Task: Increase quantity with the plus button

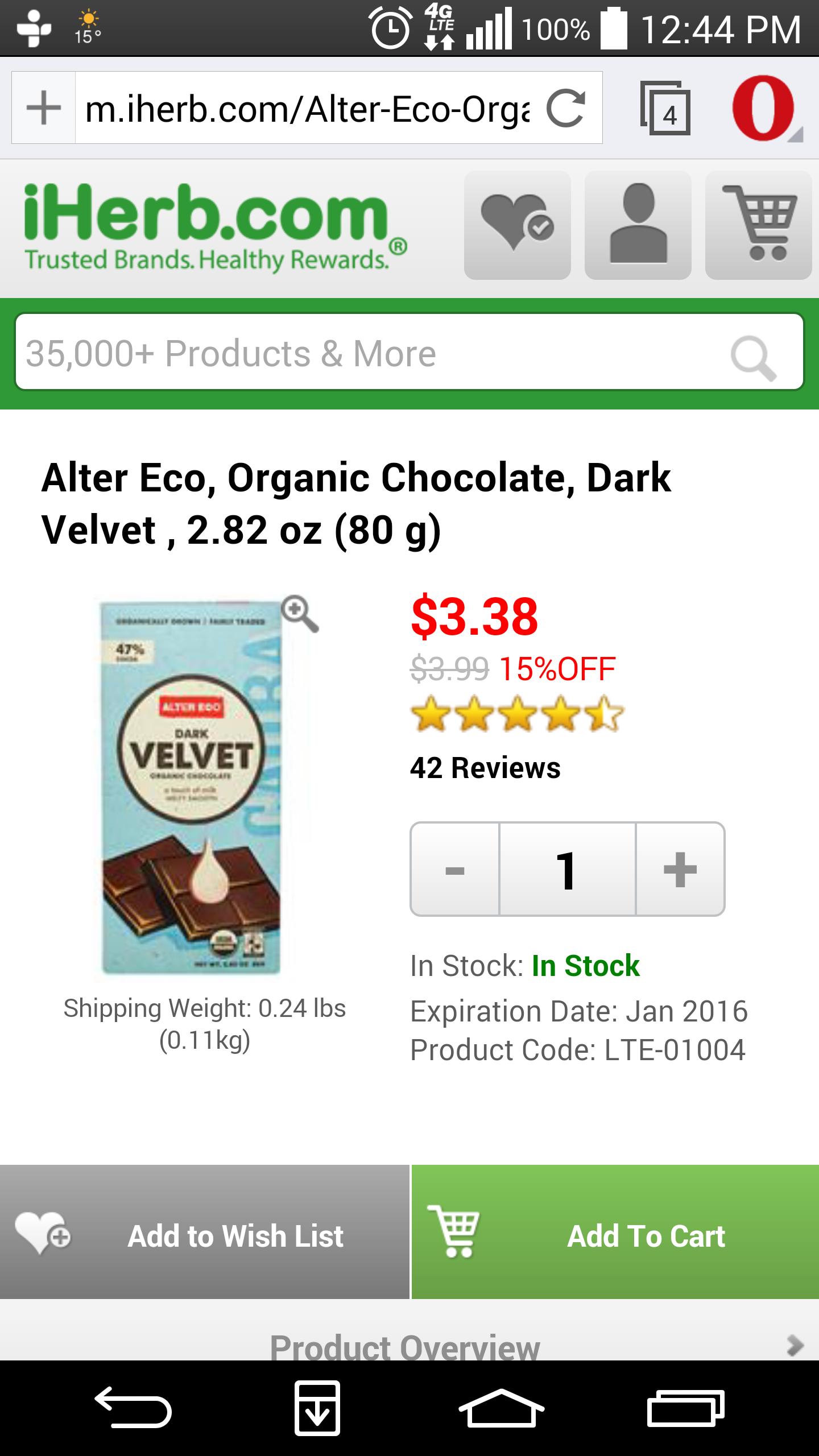Action: (x=680, y=869)
